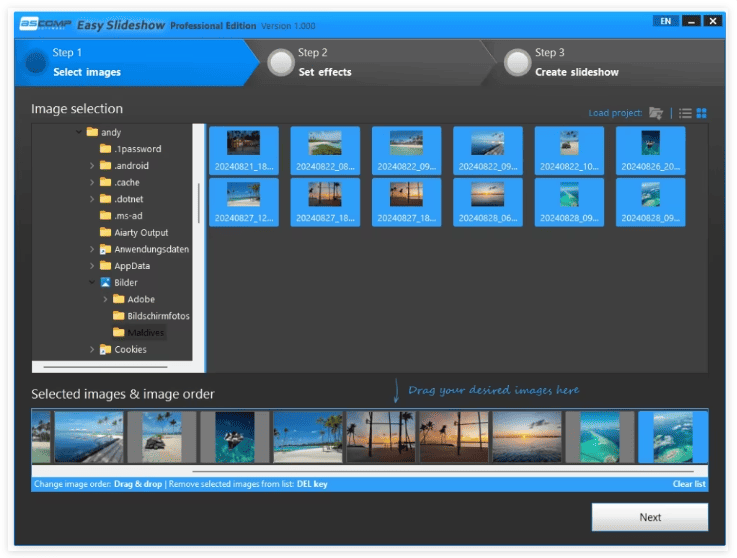This screenshot has width=737, height=558.
Task: Select the Aiarty Output folder
Action: (134, 233)
